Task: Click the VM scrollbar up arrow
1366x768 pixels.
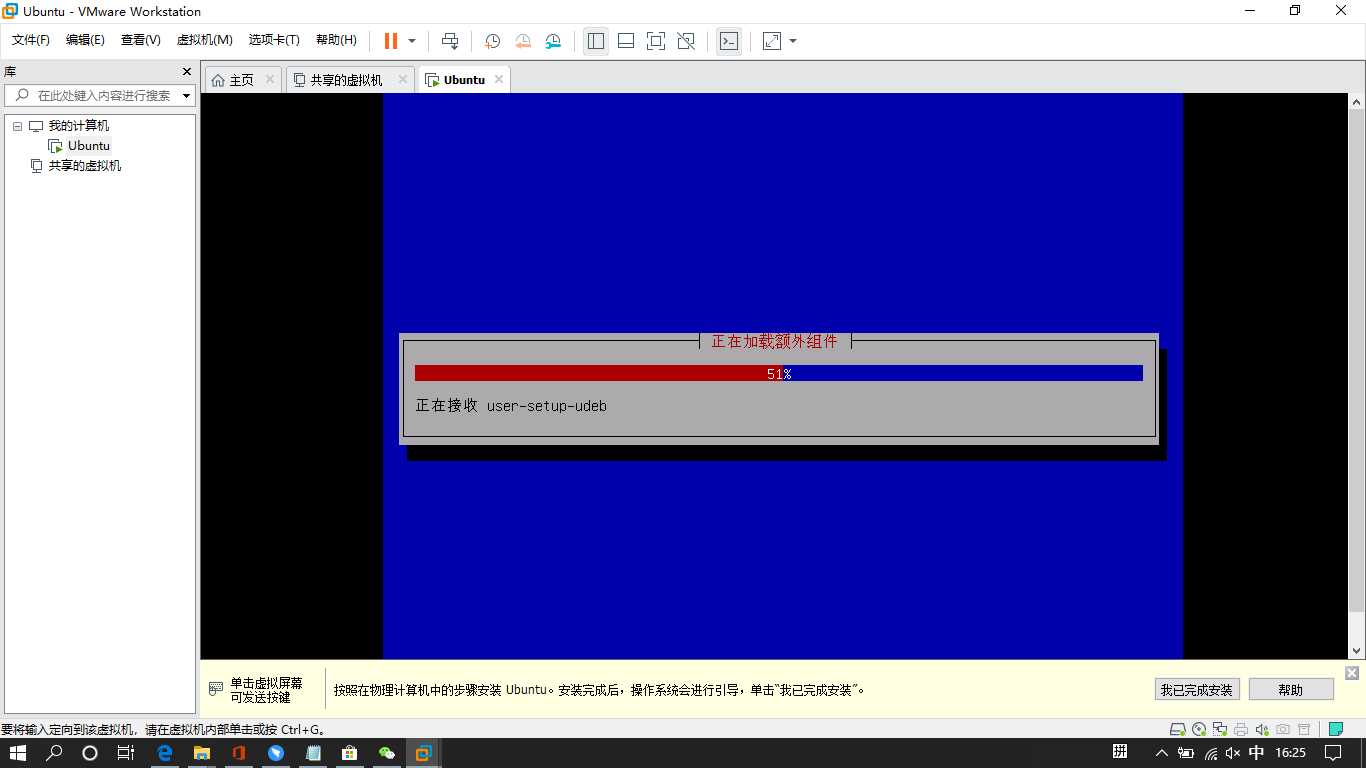Action: (x=1357, y=102)
